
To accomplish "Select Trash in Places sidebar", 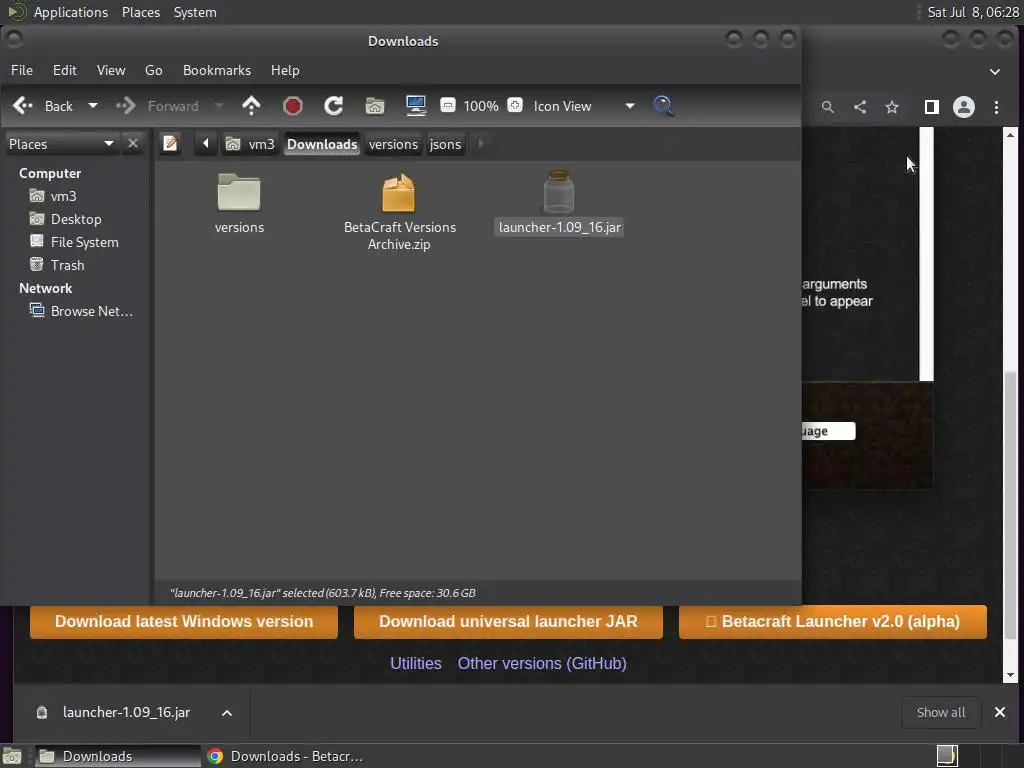I will pos(57,265).
